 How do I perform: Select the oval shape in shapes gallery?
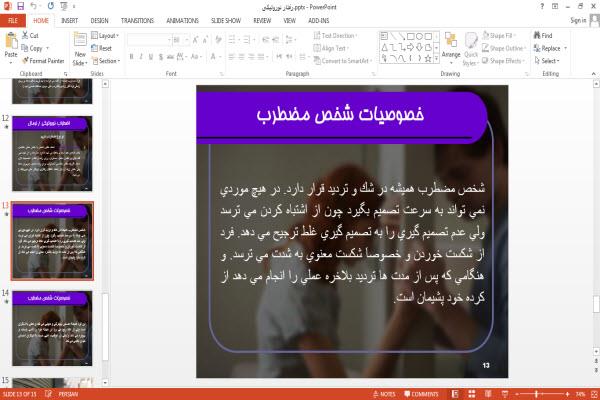(419, 36)
